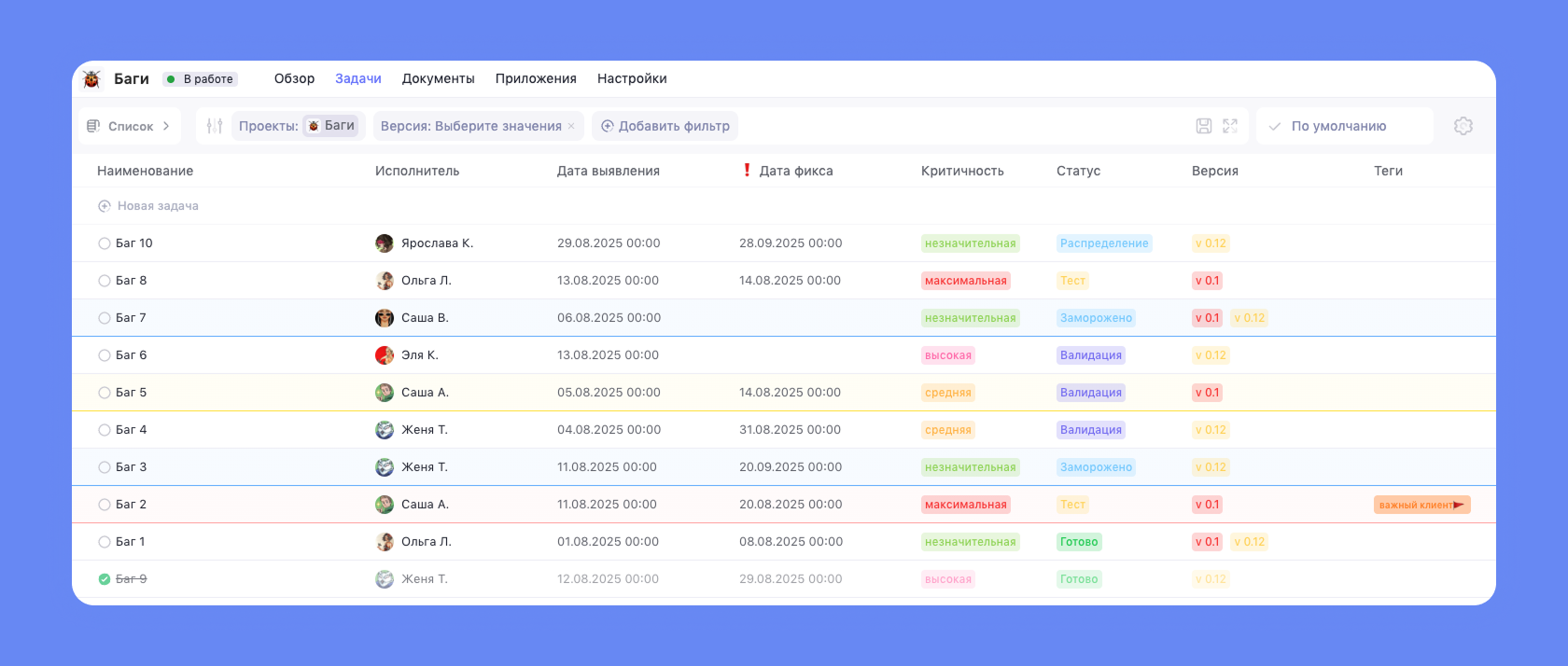
Task: Open the filter settings sliders icon
Action: pyautogui.click(x=215, y=126)
